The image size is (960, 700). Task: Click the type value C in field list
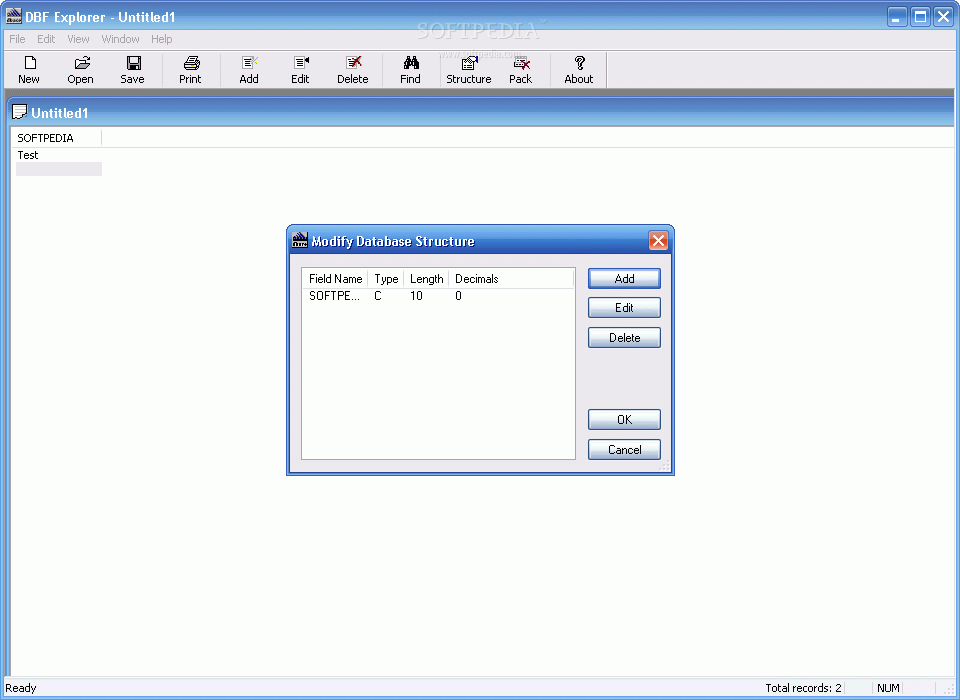(378, 296)
